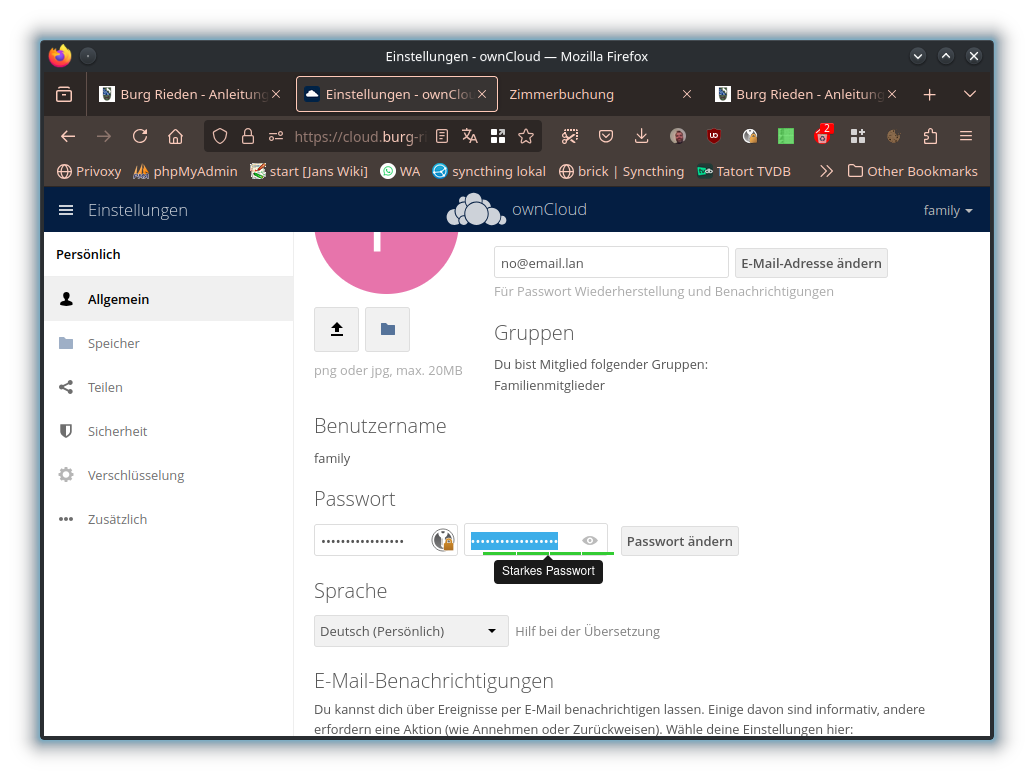This screenshot has height=780, width=1034.
Task: Open Speicher settings in sidebar
Action: (x=113, y=343)
